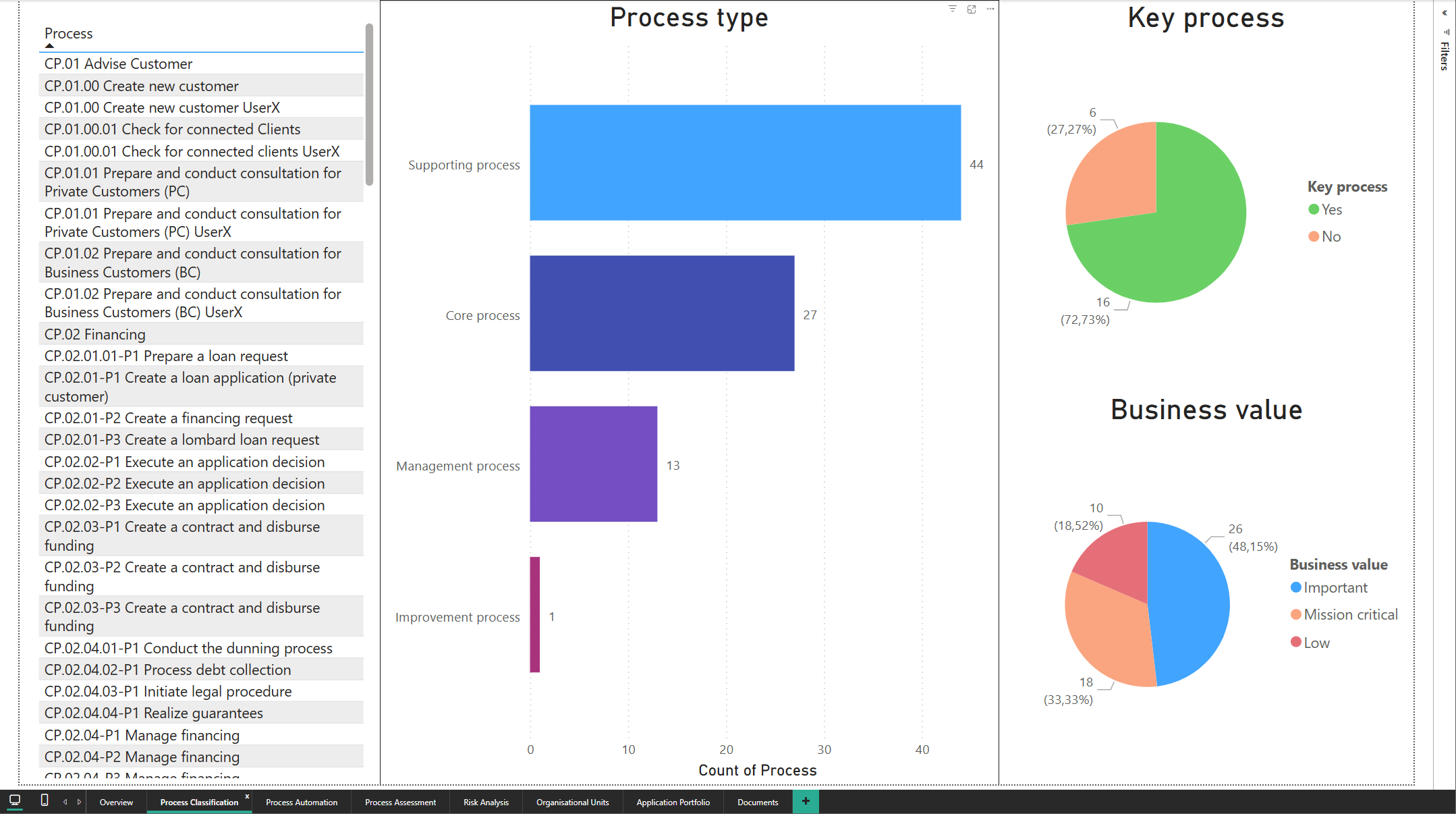Select 'CP.02.04.03-P1 Initiate legal procedure' row
The width and height of the screenshot is (1456, 814).
coord(201,691)
